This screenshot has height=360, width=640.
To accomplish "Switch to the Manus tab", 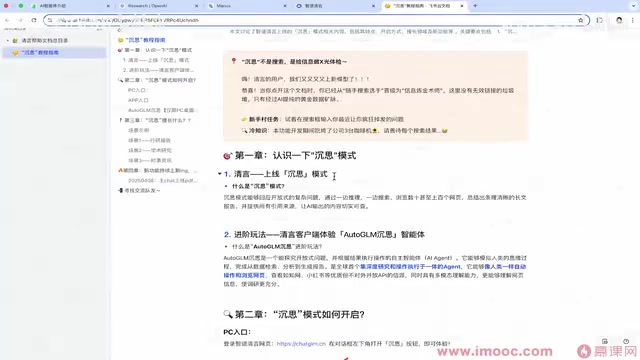I will click(x=247, y=6).
